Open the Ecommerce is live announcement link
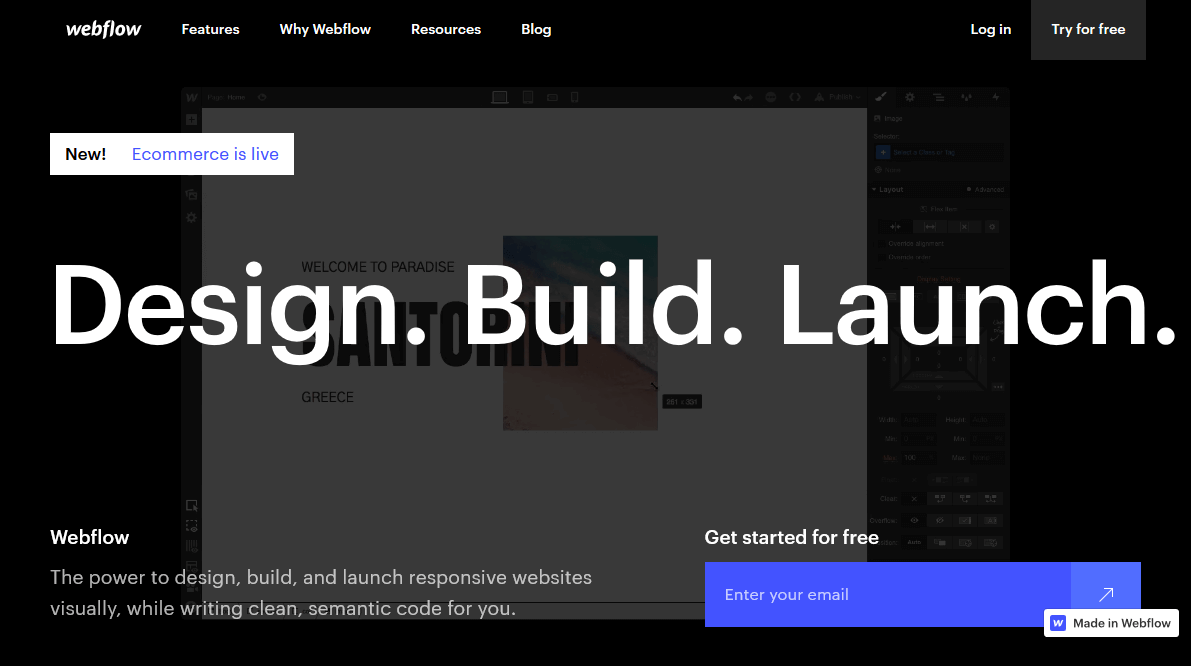The image size is (1191, 666). pyautogui.click(x=205, y=154)
